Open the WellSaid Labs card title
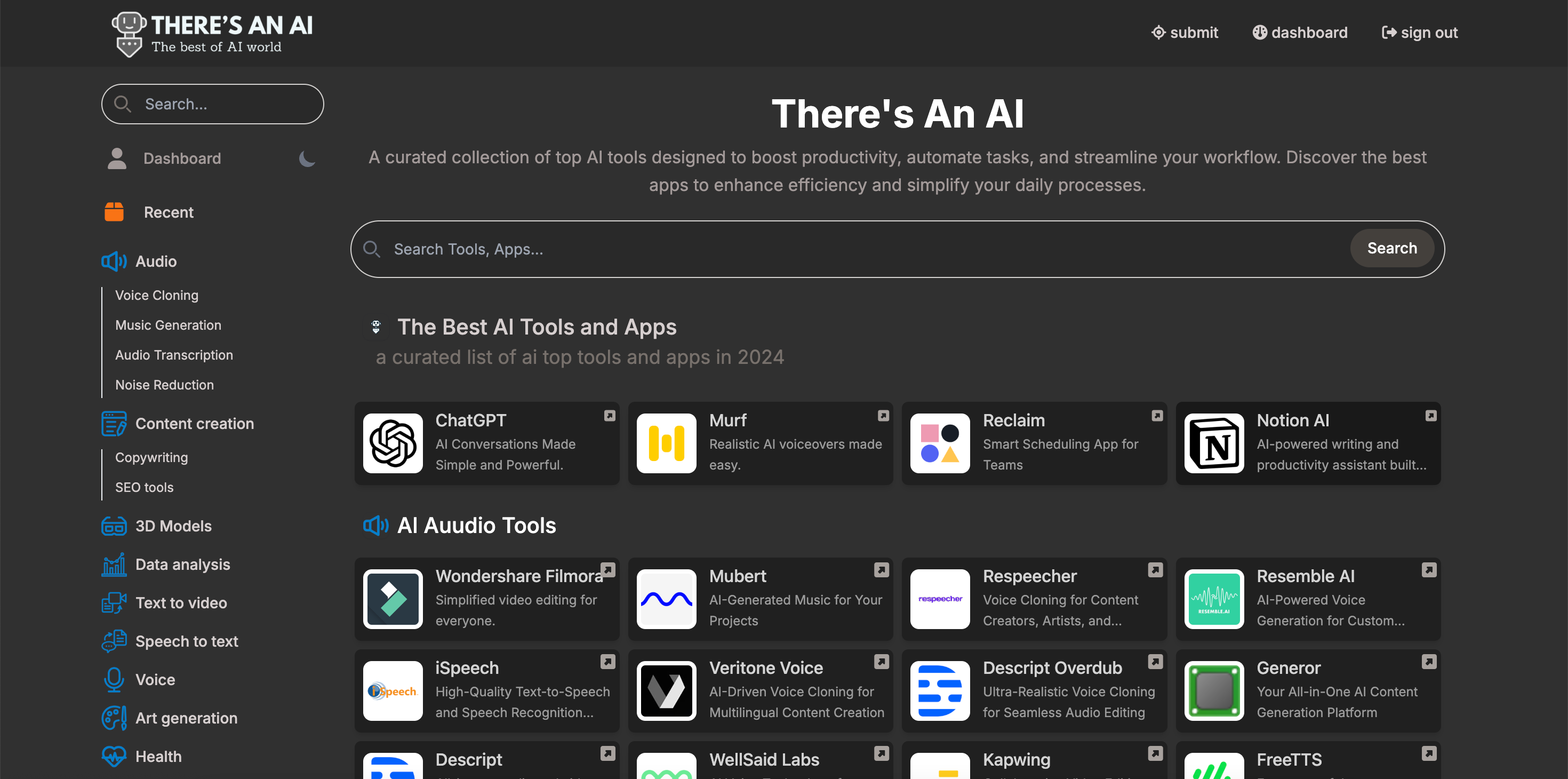The width and height of the screenshot is (1568, 779). [x=764, y=759]
